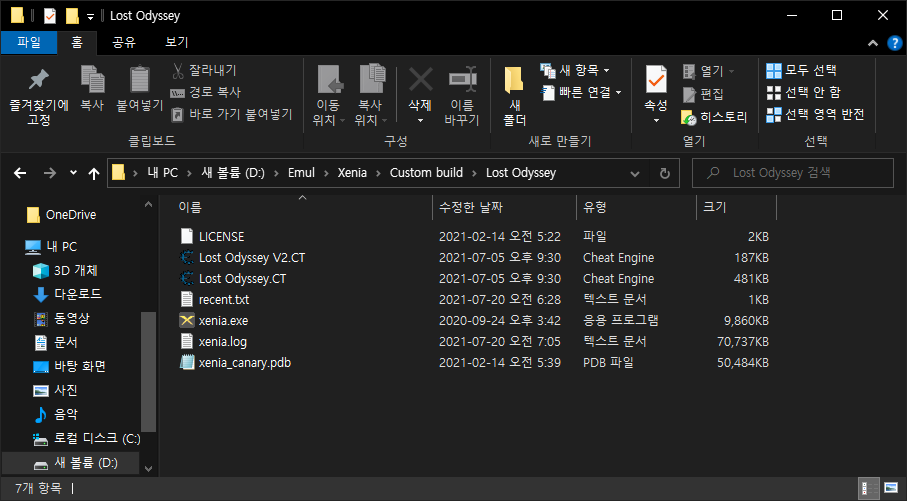Click Emul in the address path
Screen dimensions: 907x501
[301, 173]
